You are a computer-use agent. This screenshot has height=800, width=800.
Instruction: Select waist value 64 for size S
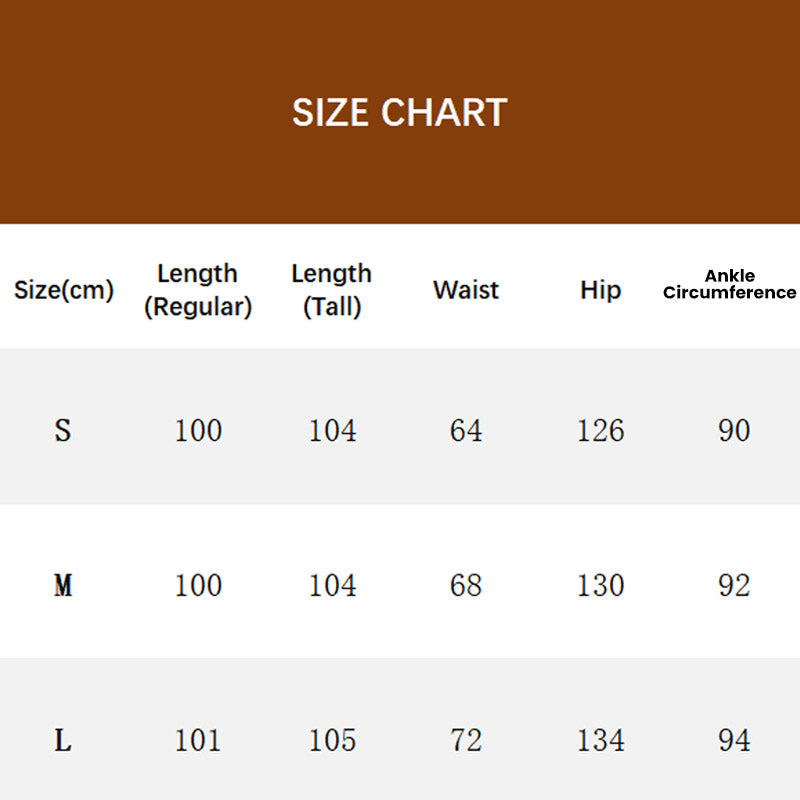pyautogui.click(x=466, y=430)
